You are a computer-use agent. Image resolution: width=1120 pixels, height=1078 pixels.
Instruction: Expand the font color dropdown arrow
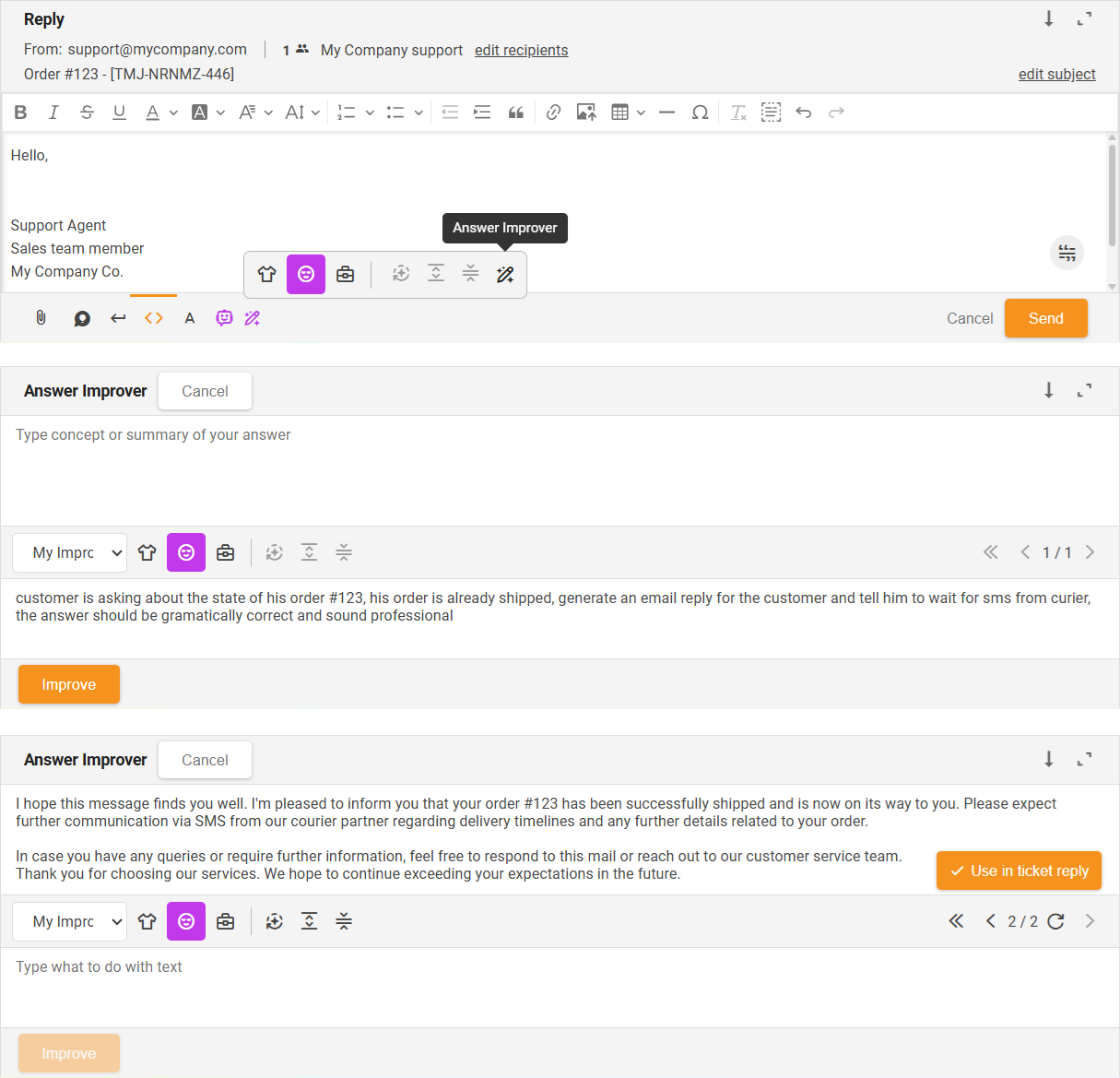tap(173, 113)
